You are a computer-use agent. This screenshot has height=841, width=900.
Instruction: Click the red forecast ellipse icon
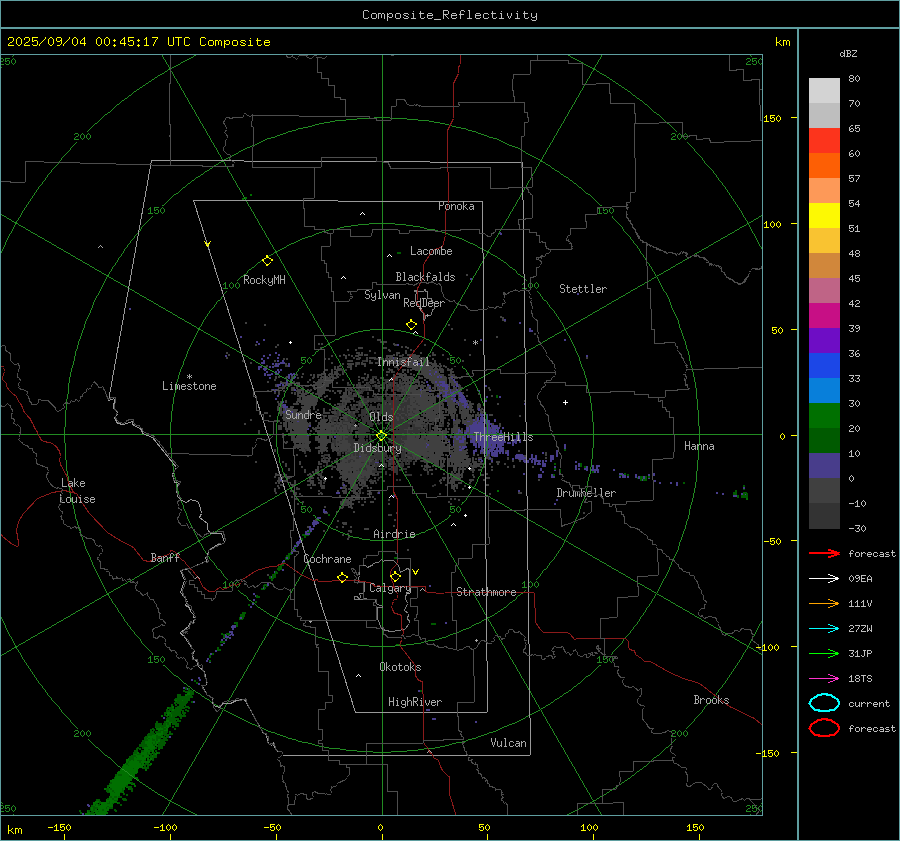[x=824, y=728]
